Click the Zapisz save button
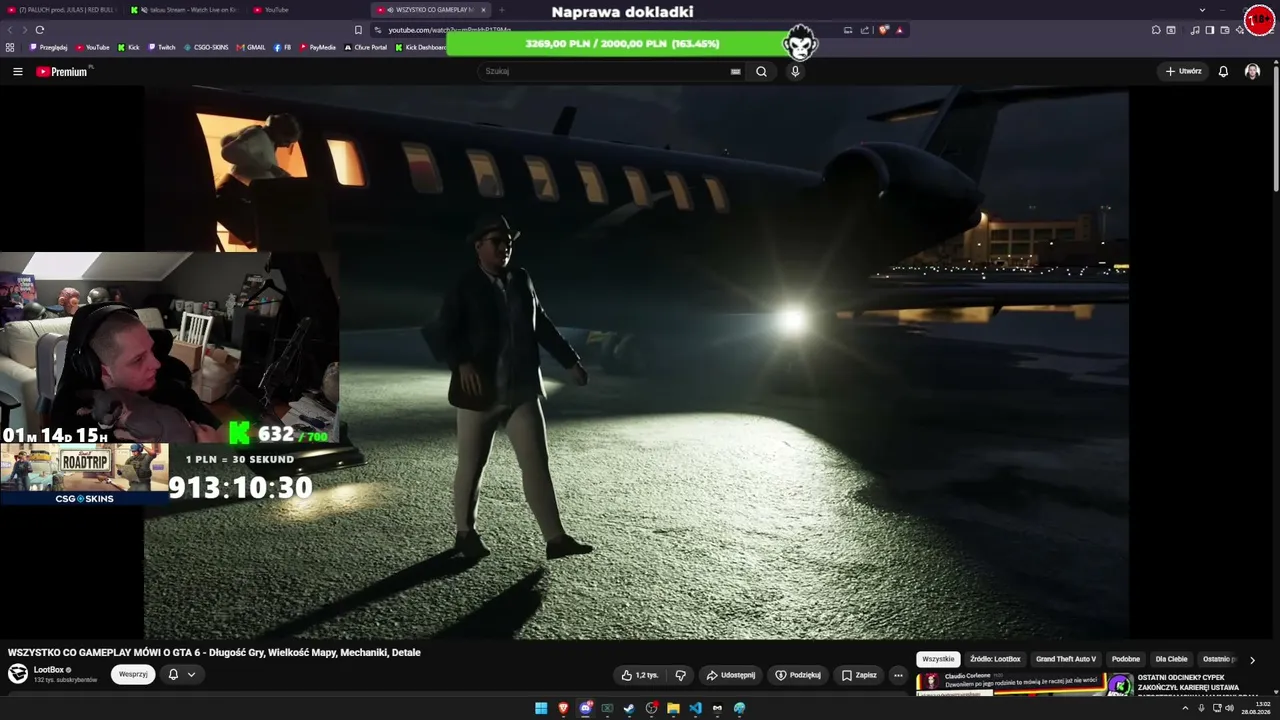1280x720 pixels. tap(858, 675)
